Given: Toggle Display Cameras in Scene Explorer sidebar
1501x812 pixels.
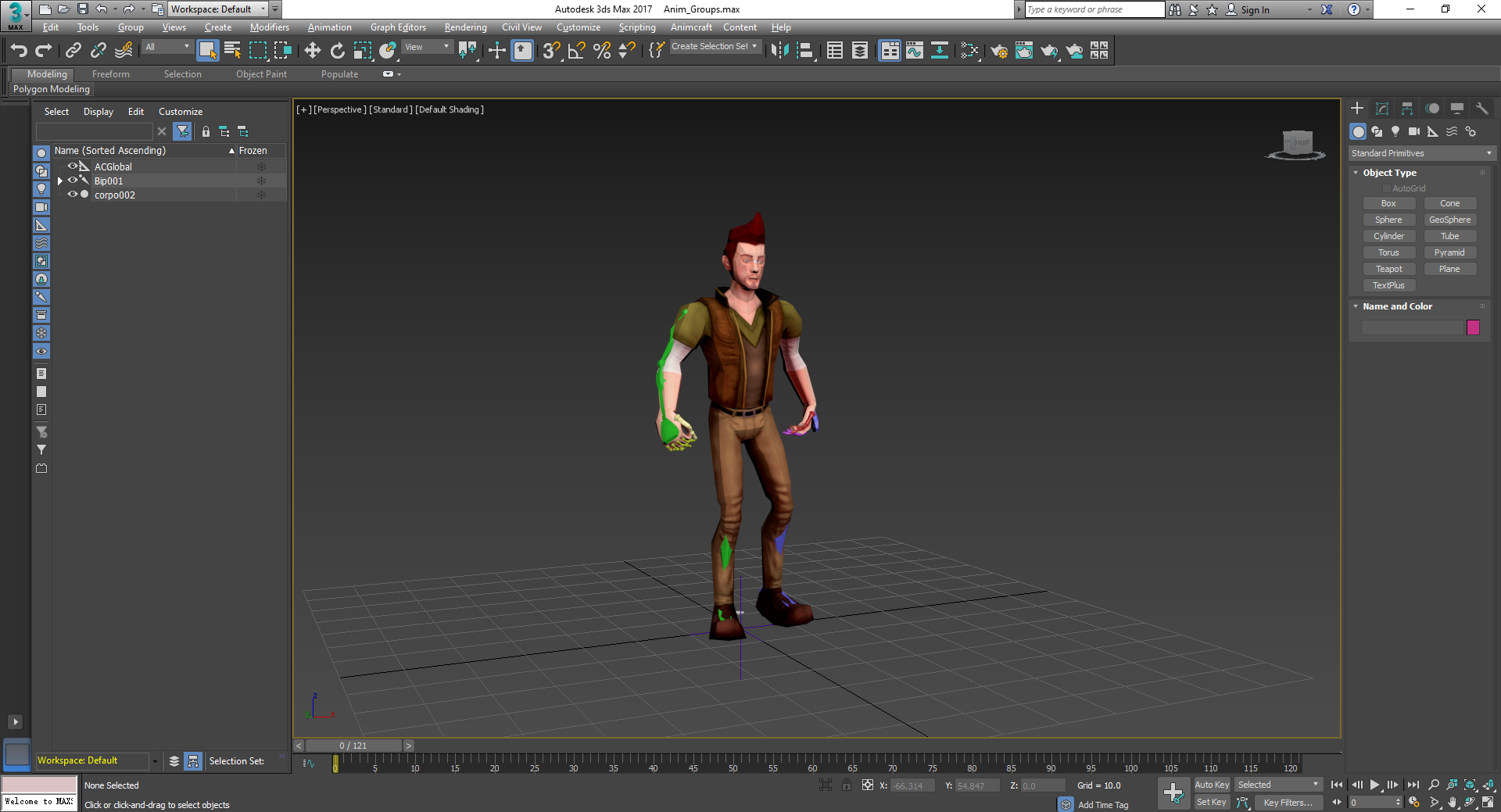Looking at the screenshot, I should [x=41, y=207].
